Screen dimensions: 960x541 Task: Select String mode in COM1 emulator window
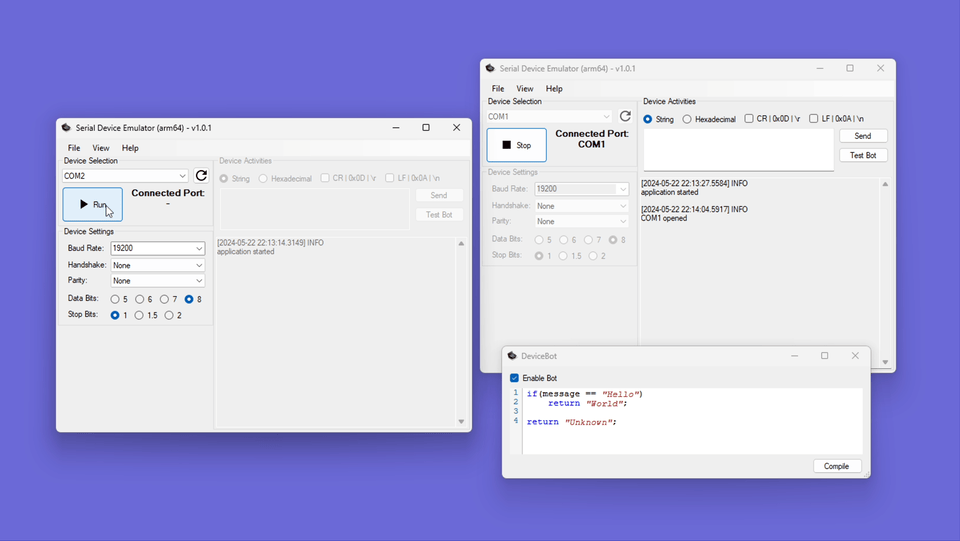tap(648, 119)
